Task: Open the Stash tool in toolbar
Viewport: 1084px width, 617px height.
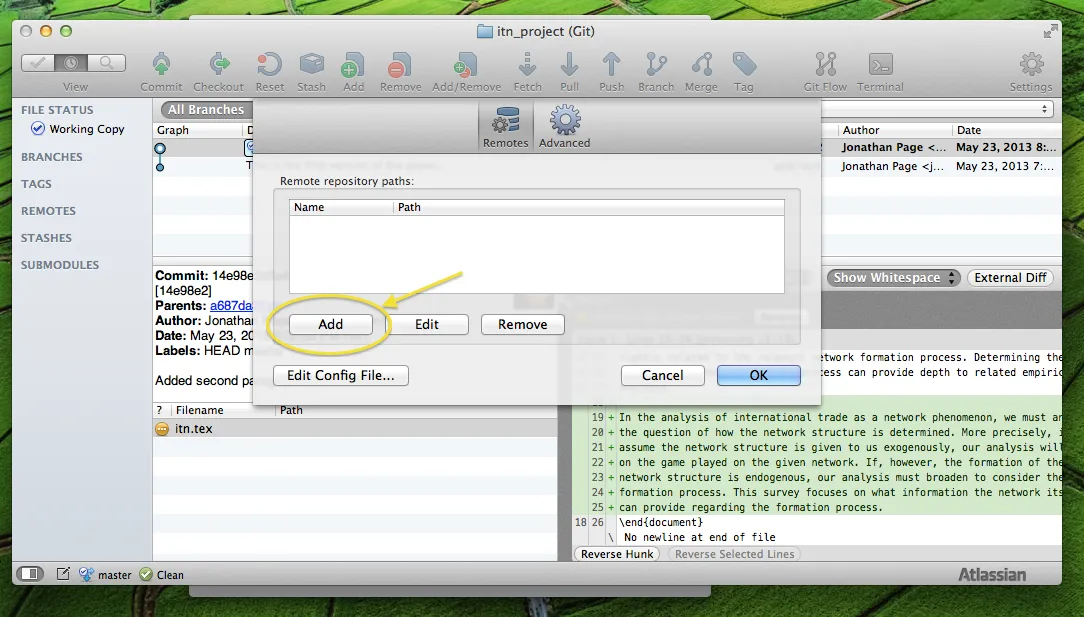Action: click(311, 66)
